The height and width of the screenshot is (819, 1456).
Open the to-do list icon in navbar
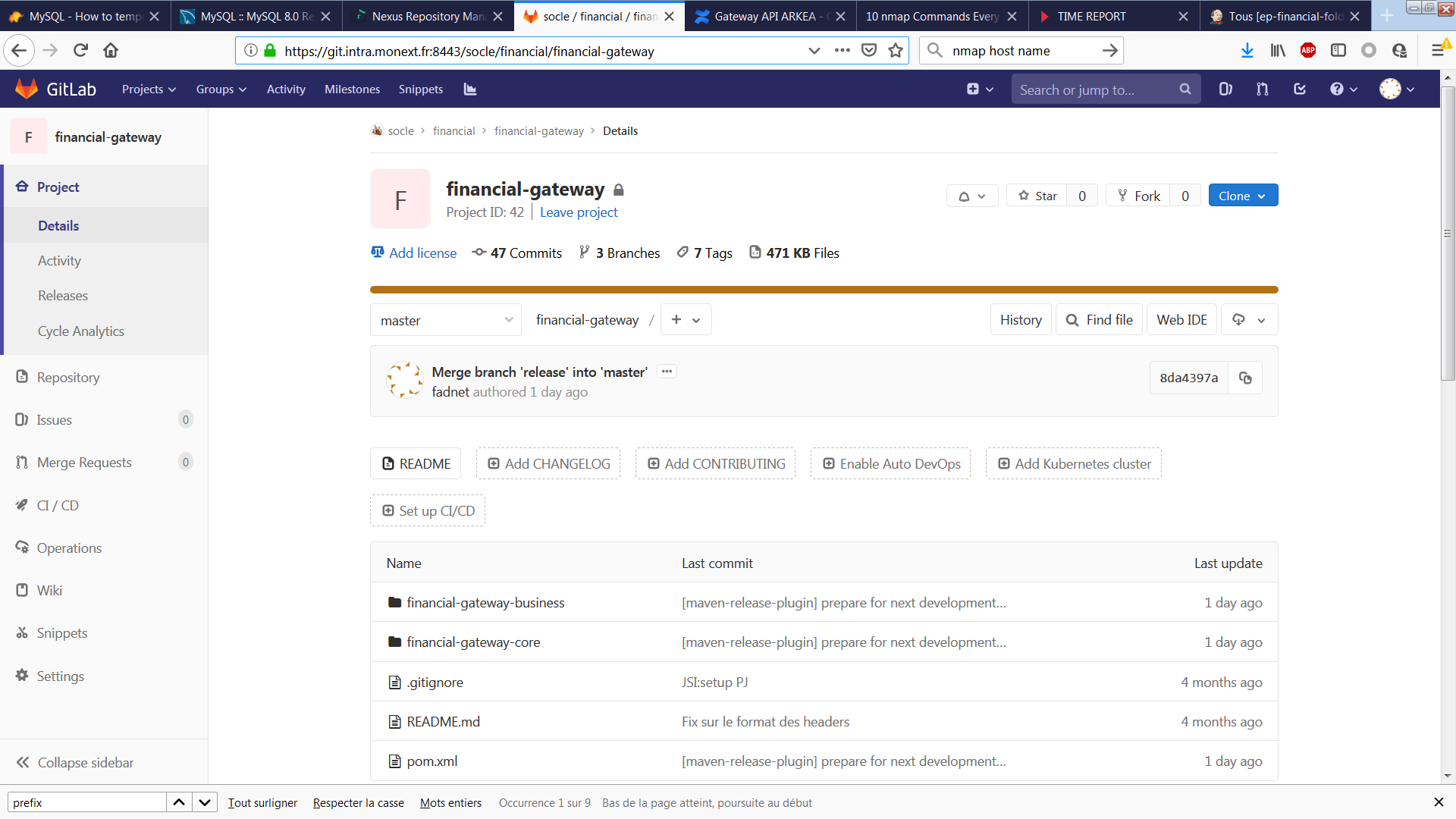1300,89
